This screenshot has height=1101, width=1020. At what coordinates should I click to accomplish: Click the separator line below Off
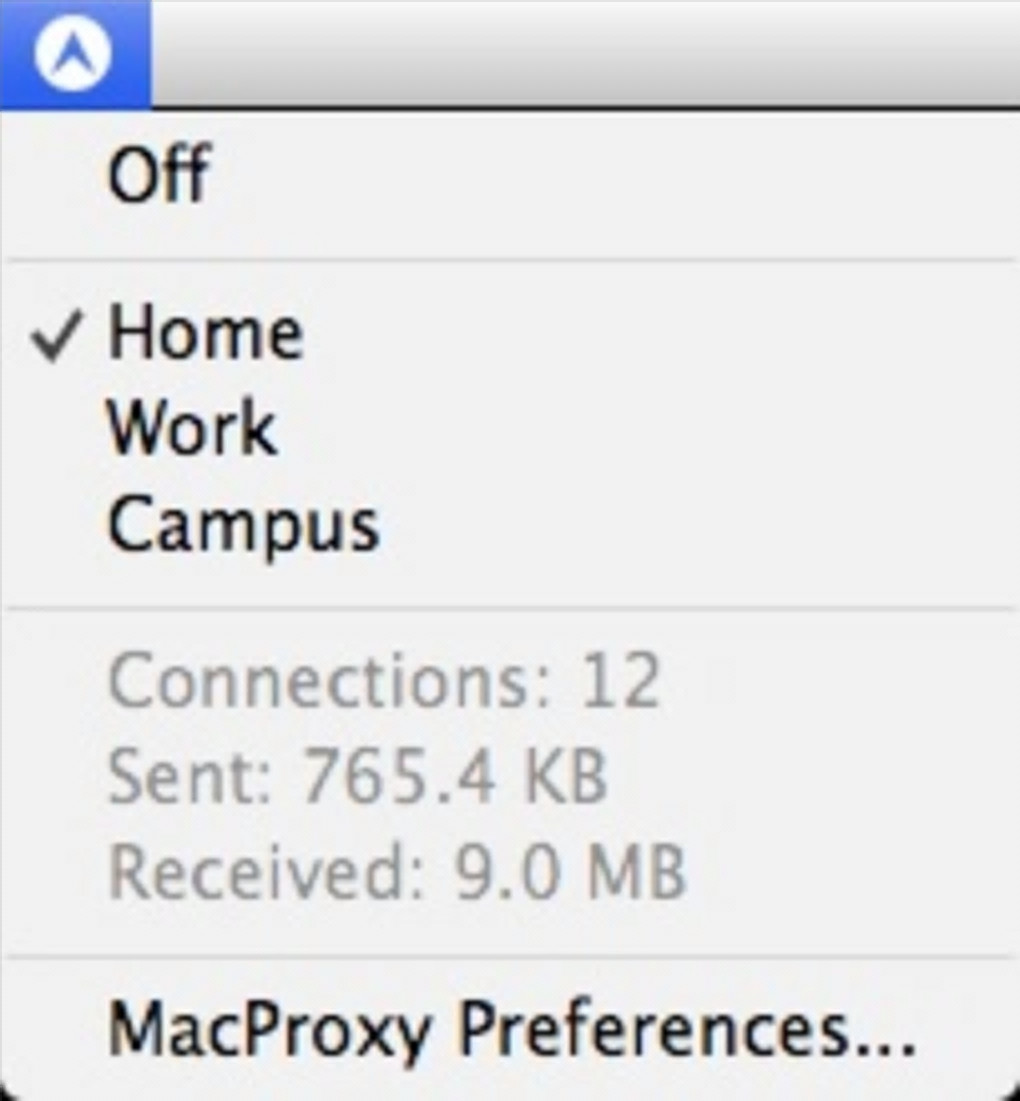[x=510, y=261]
